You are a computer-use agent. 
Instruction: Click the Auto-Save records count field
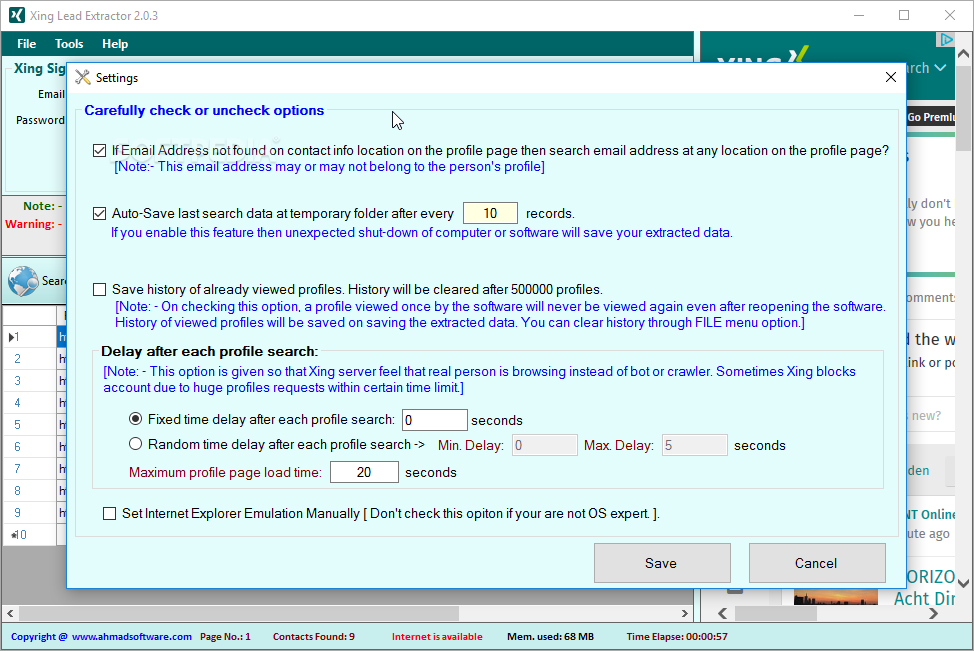[490, 213]
